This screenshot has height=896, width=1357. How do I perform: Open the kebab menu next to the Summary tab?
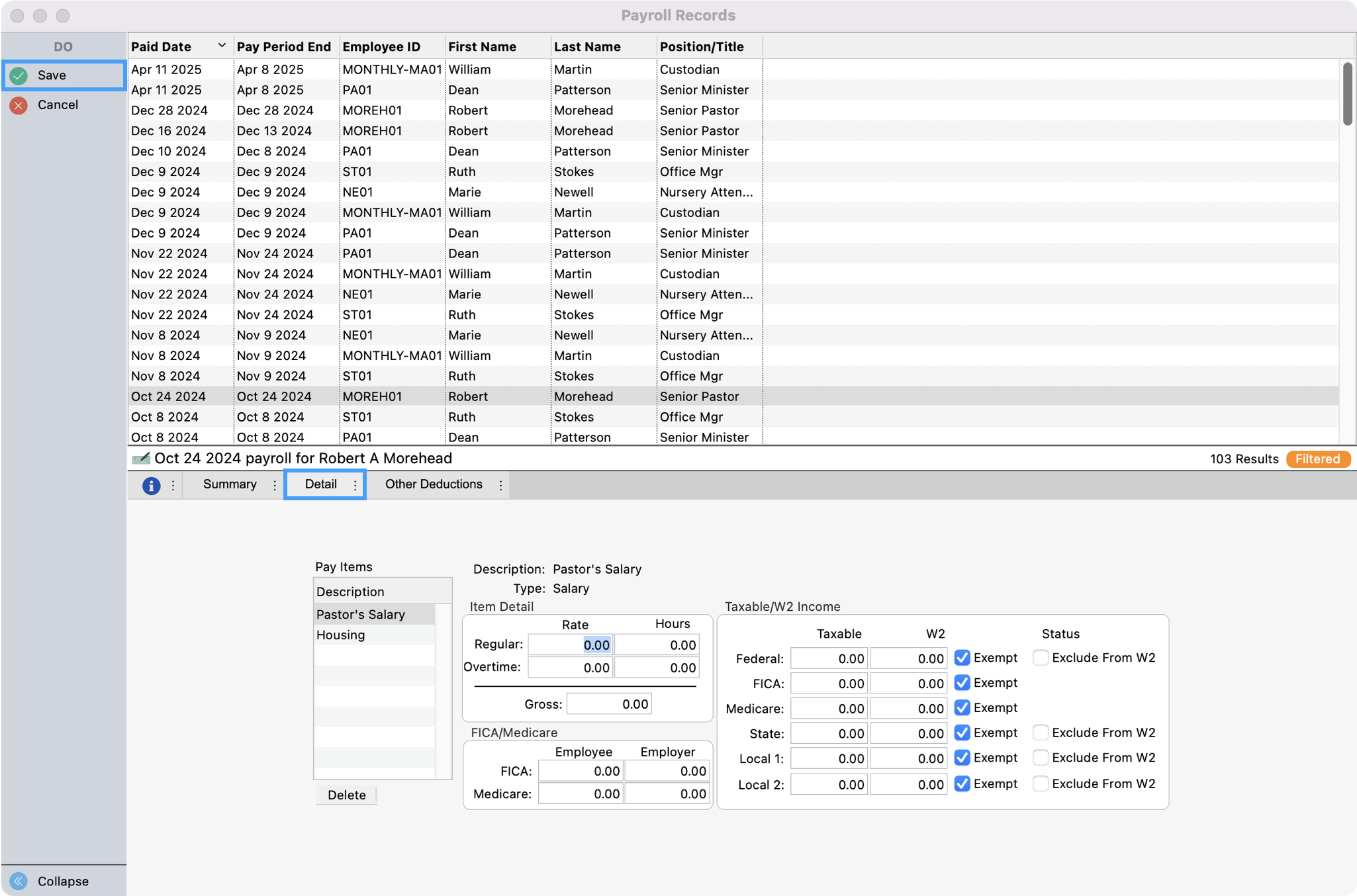click(274, 484)
